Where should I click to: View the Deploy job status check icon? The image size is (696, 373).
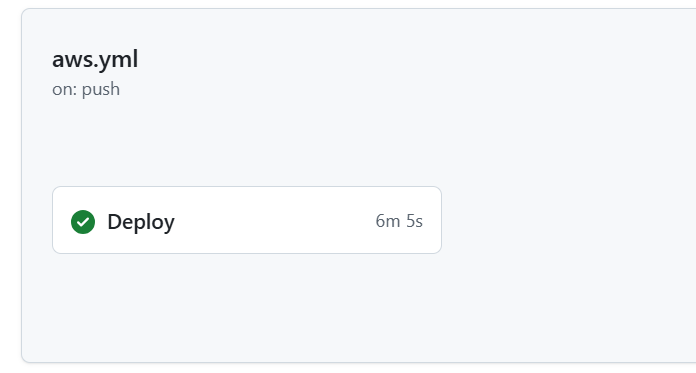(x=83, y=222)
